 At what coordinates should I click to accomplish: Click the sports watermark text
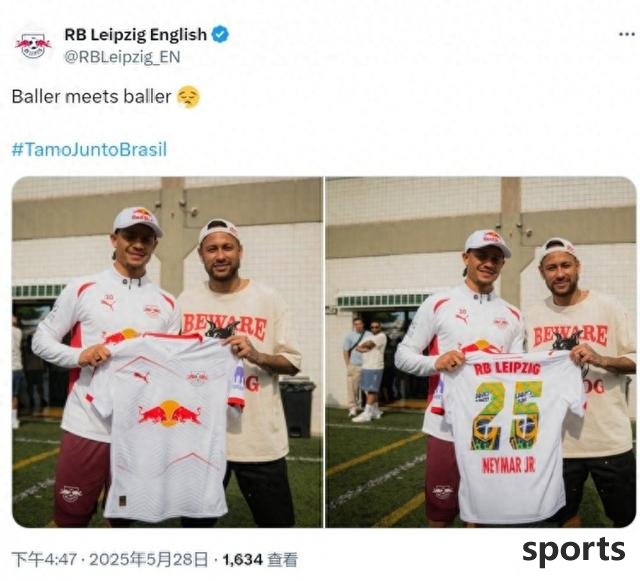573,550
